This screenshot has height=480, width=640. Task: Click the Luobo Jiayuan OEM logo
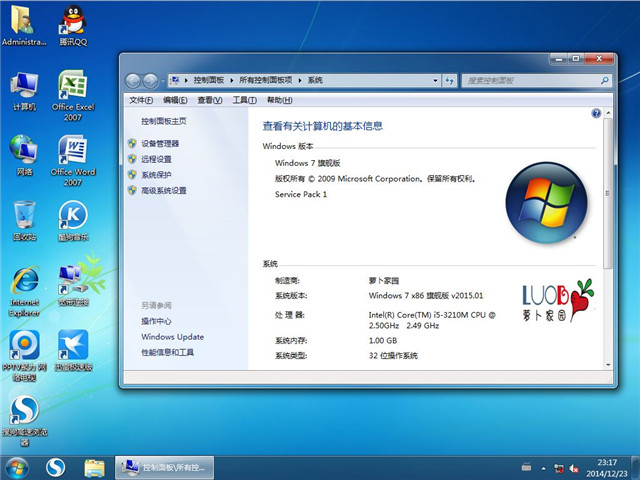pyautogui.click(x=558, y=301)
